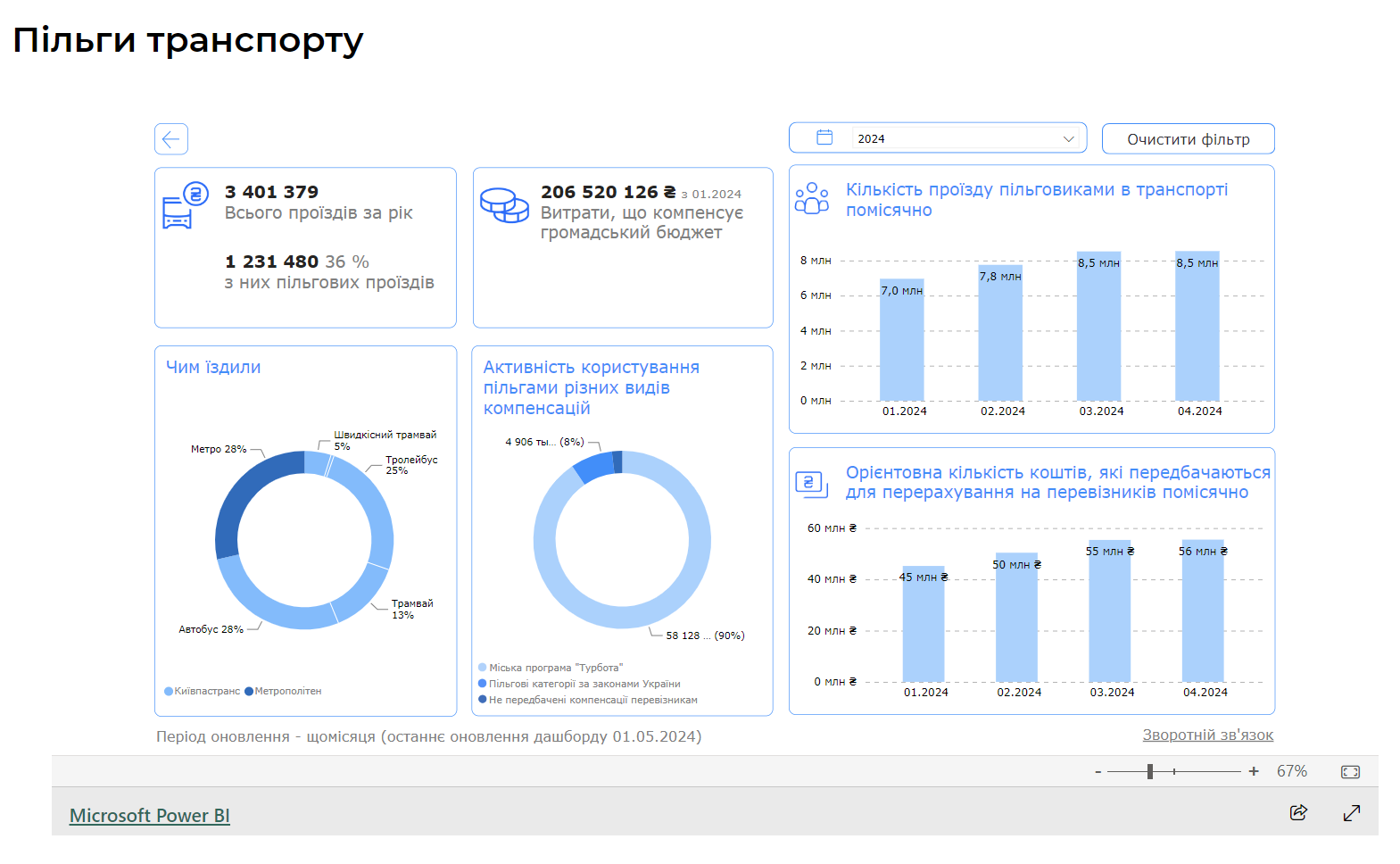This screenshot has width=1400, height=864.
Task: Select the Метрополітен legend item
Action: point(284,691)
